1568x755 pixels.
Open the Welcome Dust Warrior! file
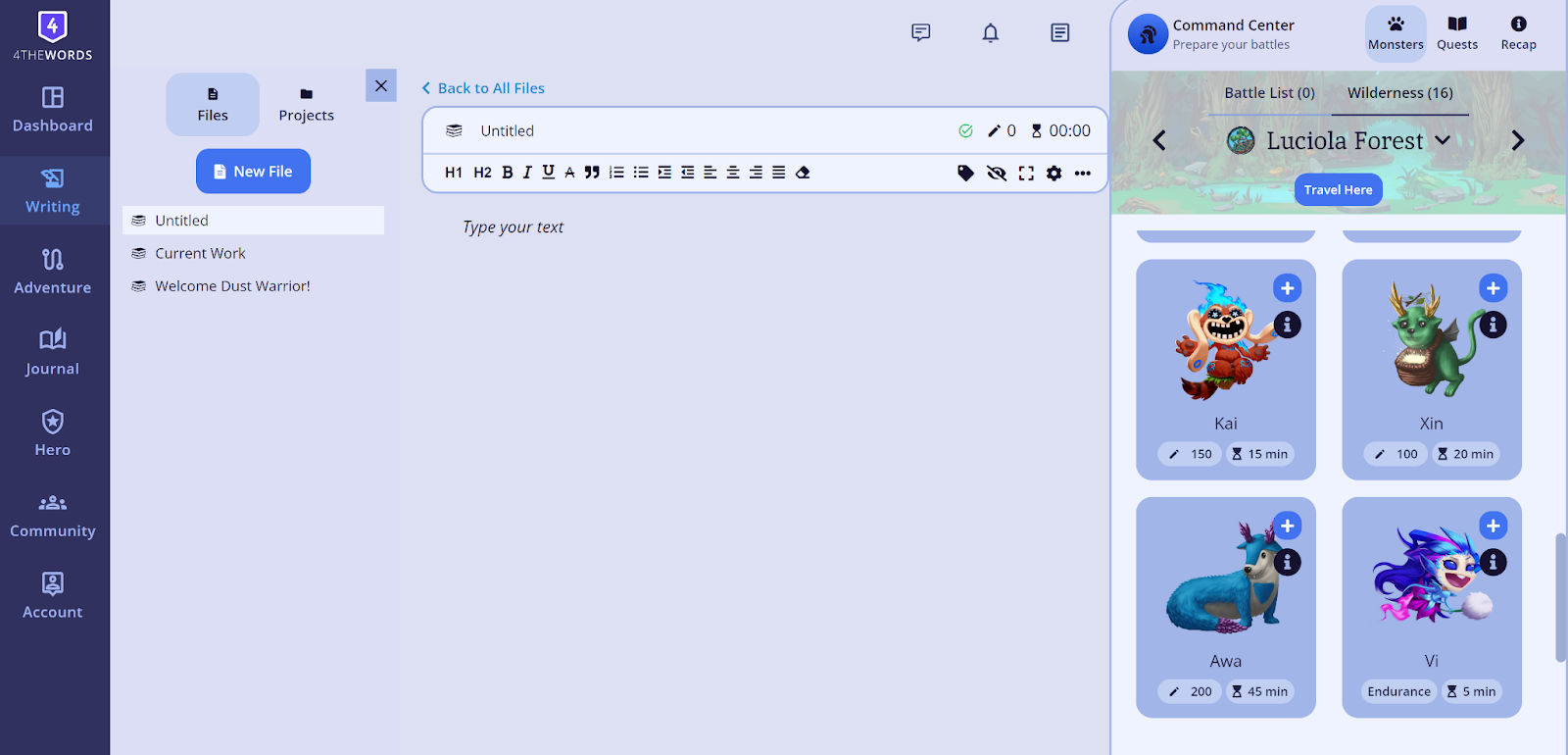(x=253, y=286)
